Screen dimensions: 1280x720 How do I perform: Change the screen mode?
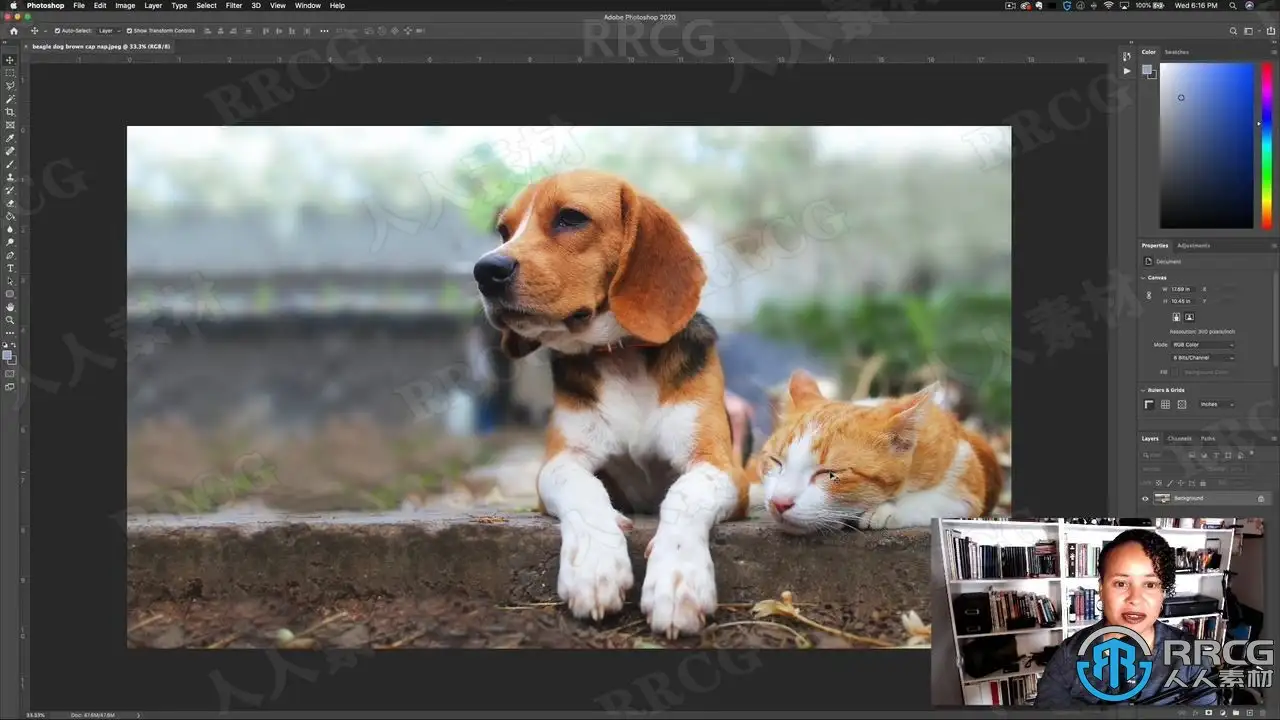point(10,387)
